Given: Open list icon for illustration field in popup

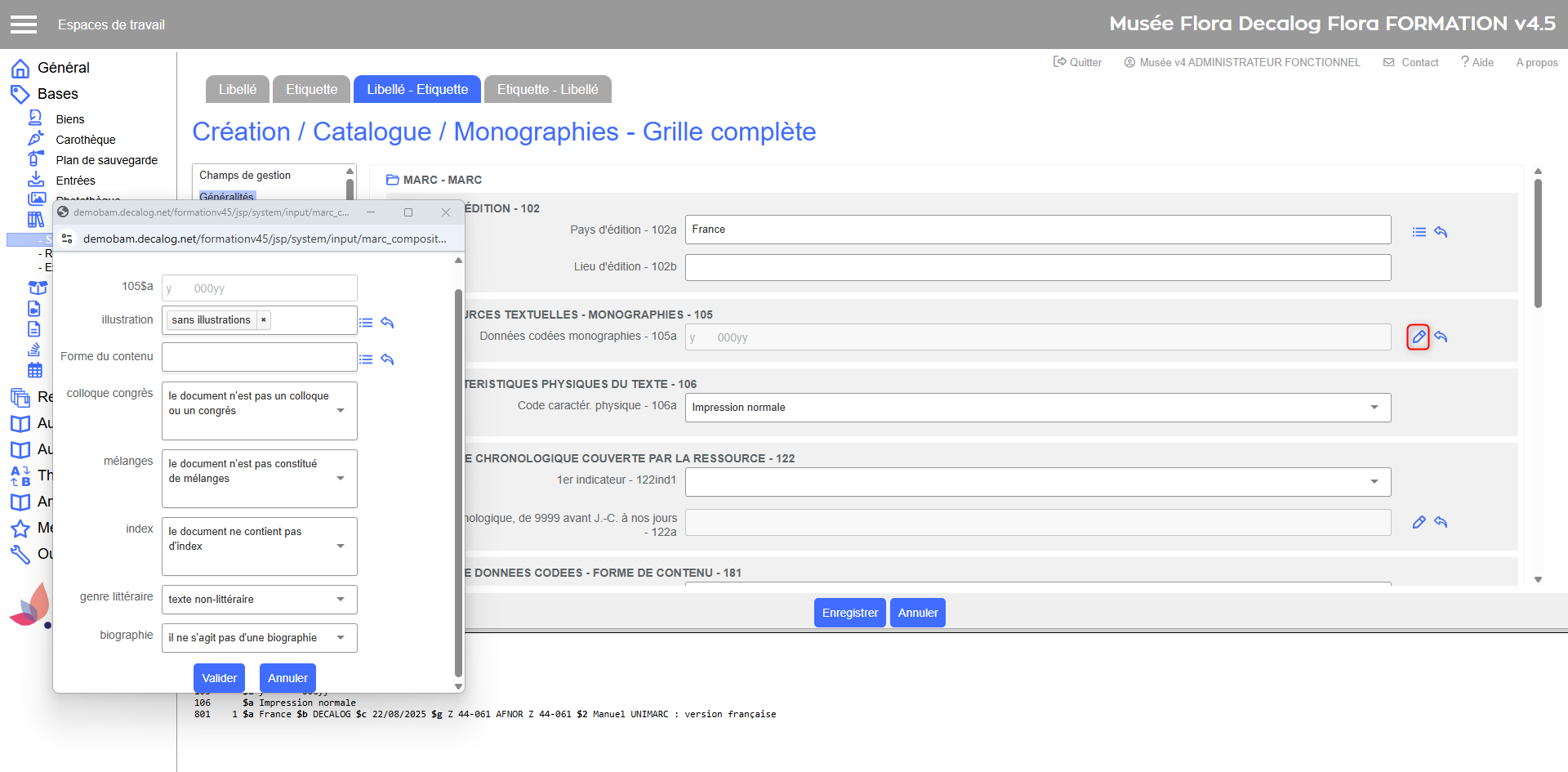Looking at the screenshot, I should pos(366,323).
